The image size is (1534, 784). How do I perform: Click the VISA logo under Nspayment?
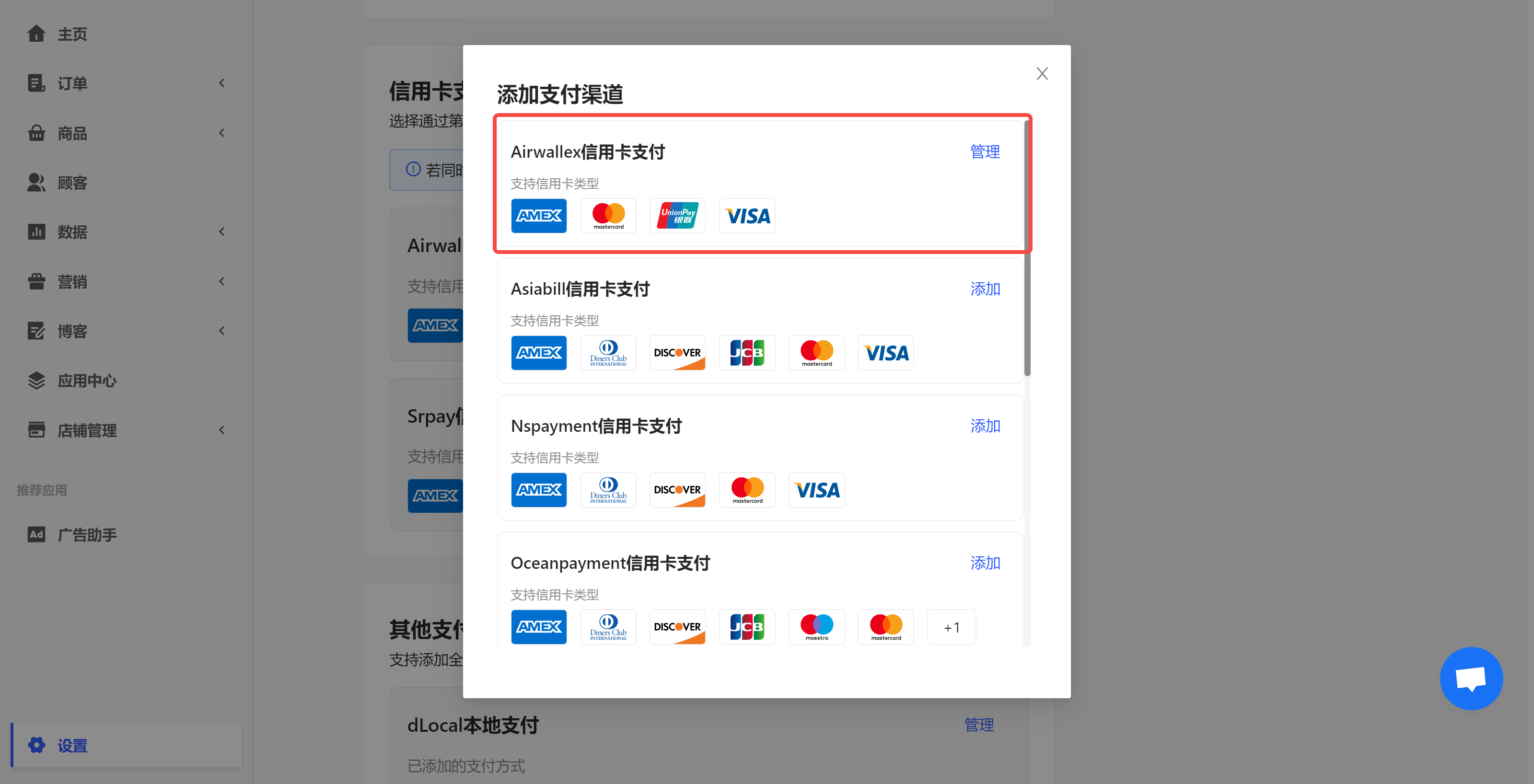(x=816, y=490)
